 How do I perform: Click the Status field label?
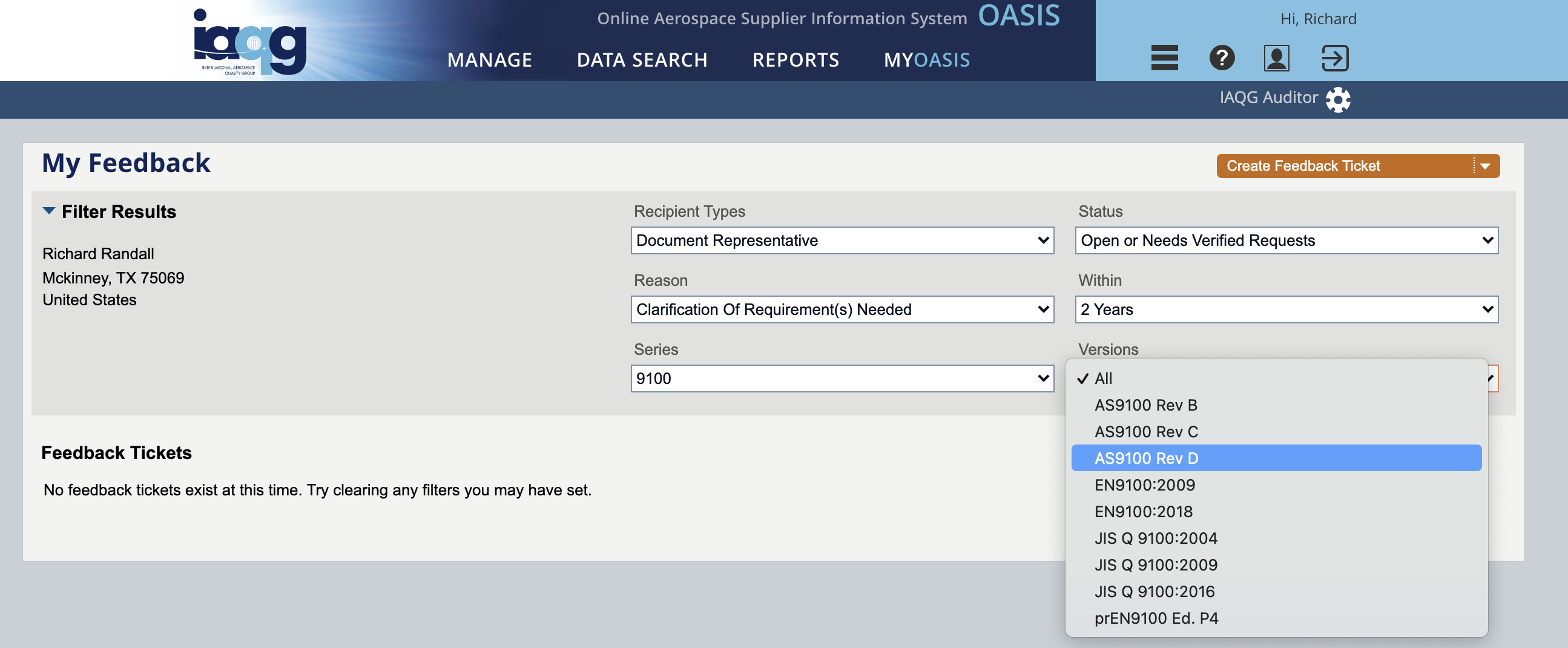(1100, 211)
